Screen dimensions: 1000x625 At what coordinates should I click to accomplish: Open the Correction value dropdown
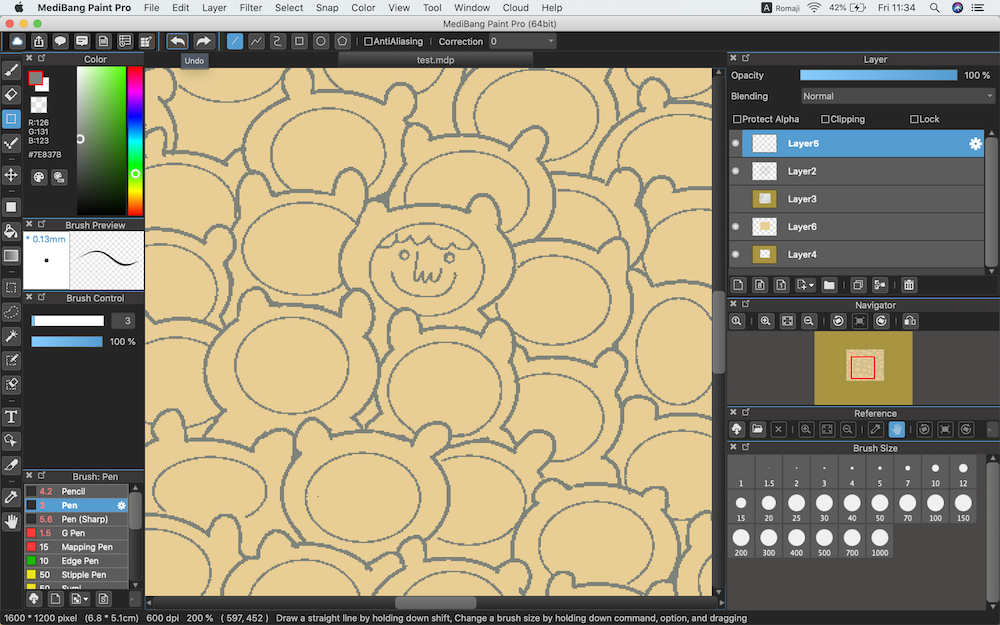point(522,41)
